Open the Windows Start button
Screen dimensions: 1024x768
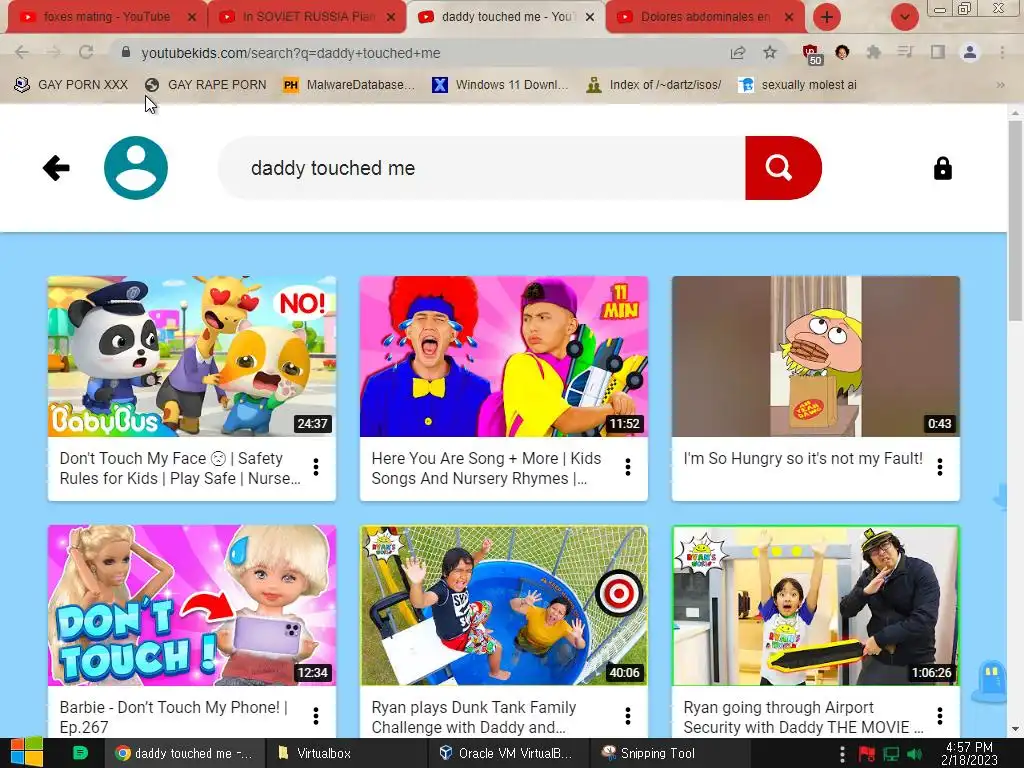point(26,753)
